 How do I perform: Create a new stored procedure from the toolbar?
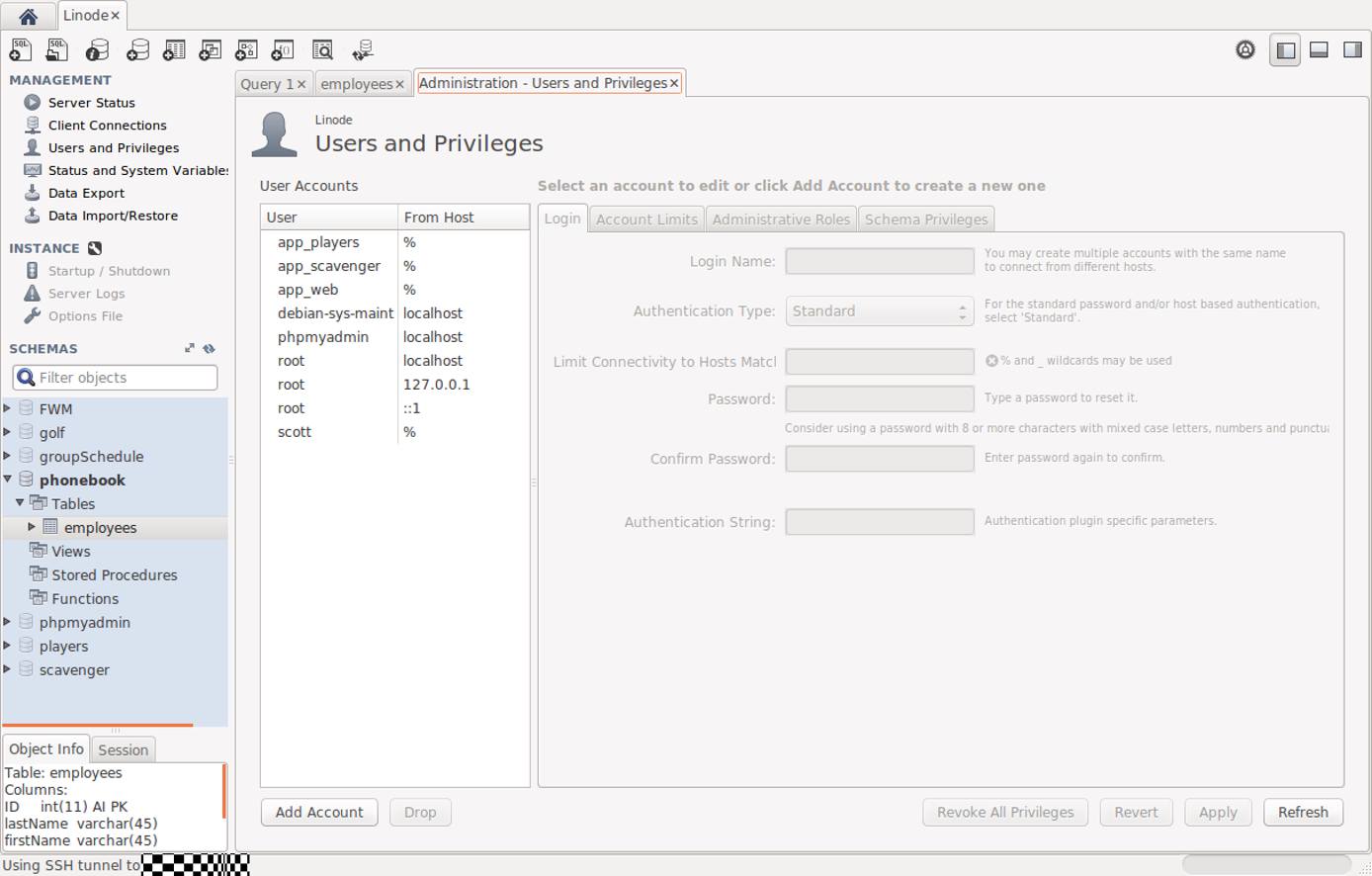point(246,49)
